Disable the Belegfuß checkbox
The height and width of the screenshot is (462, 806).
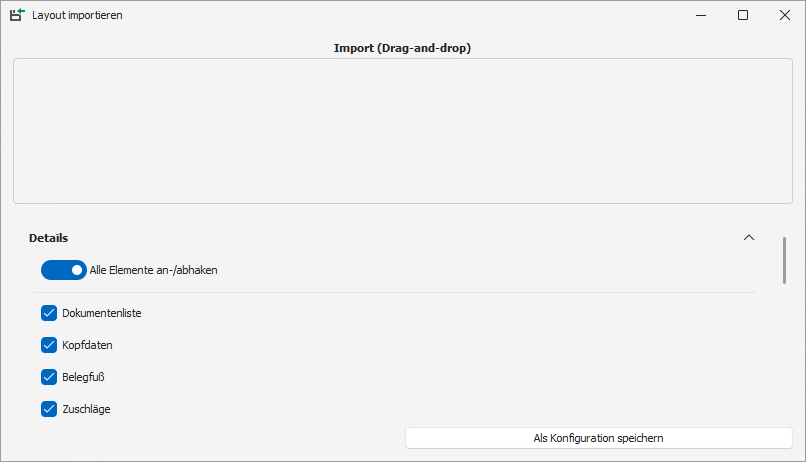pos(49,377)
